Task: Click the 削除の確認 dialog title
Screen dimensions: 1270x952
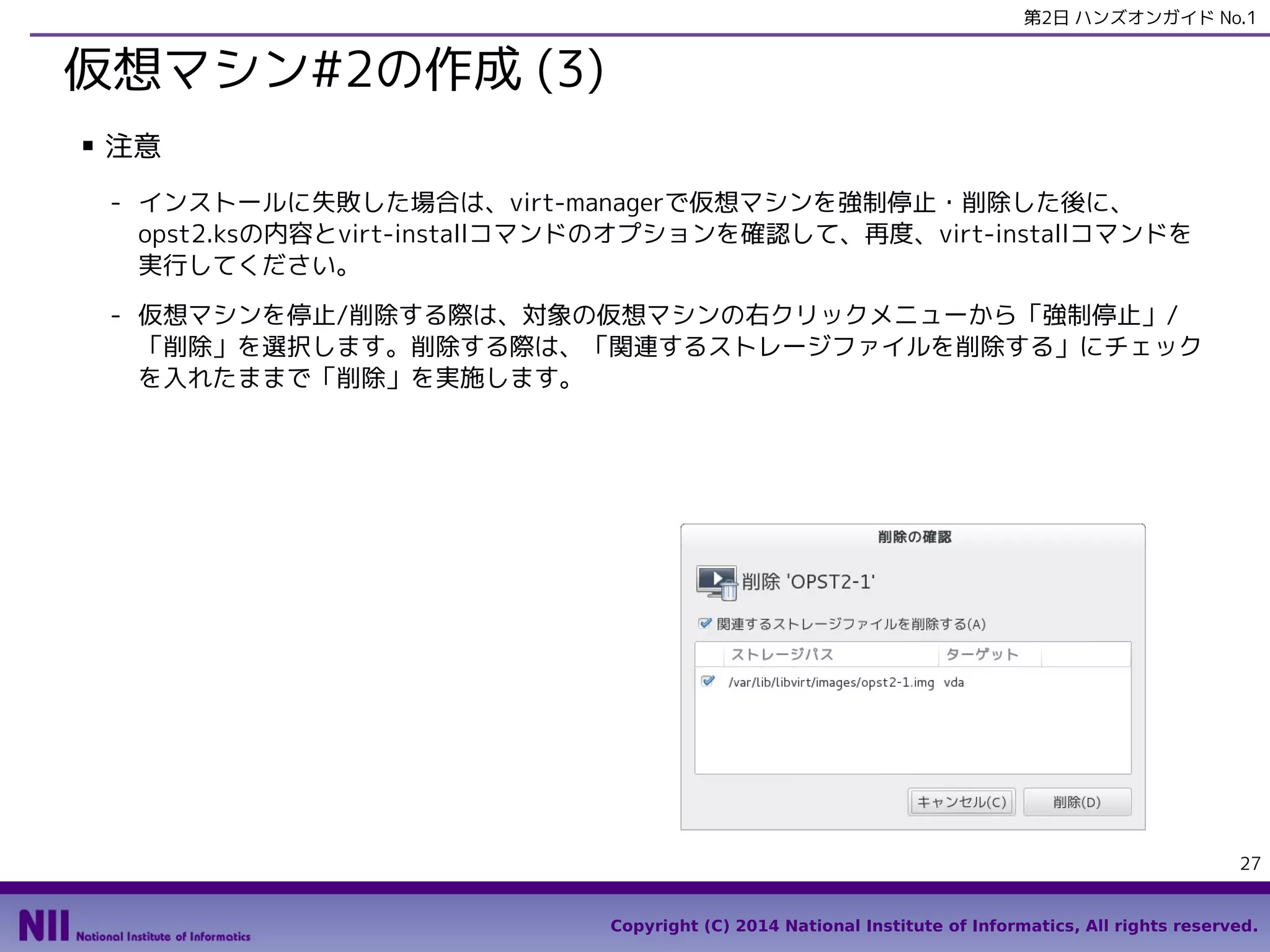Action: [x=914, y=537]
